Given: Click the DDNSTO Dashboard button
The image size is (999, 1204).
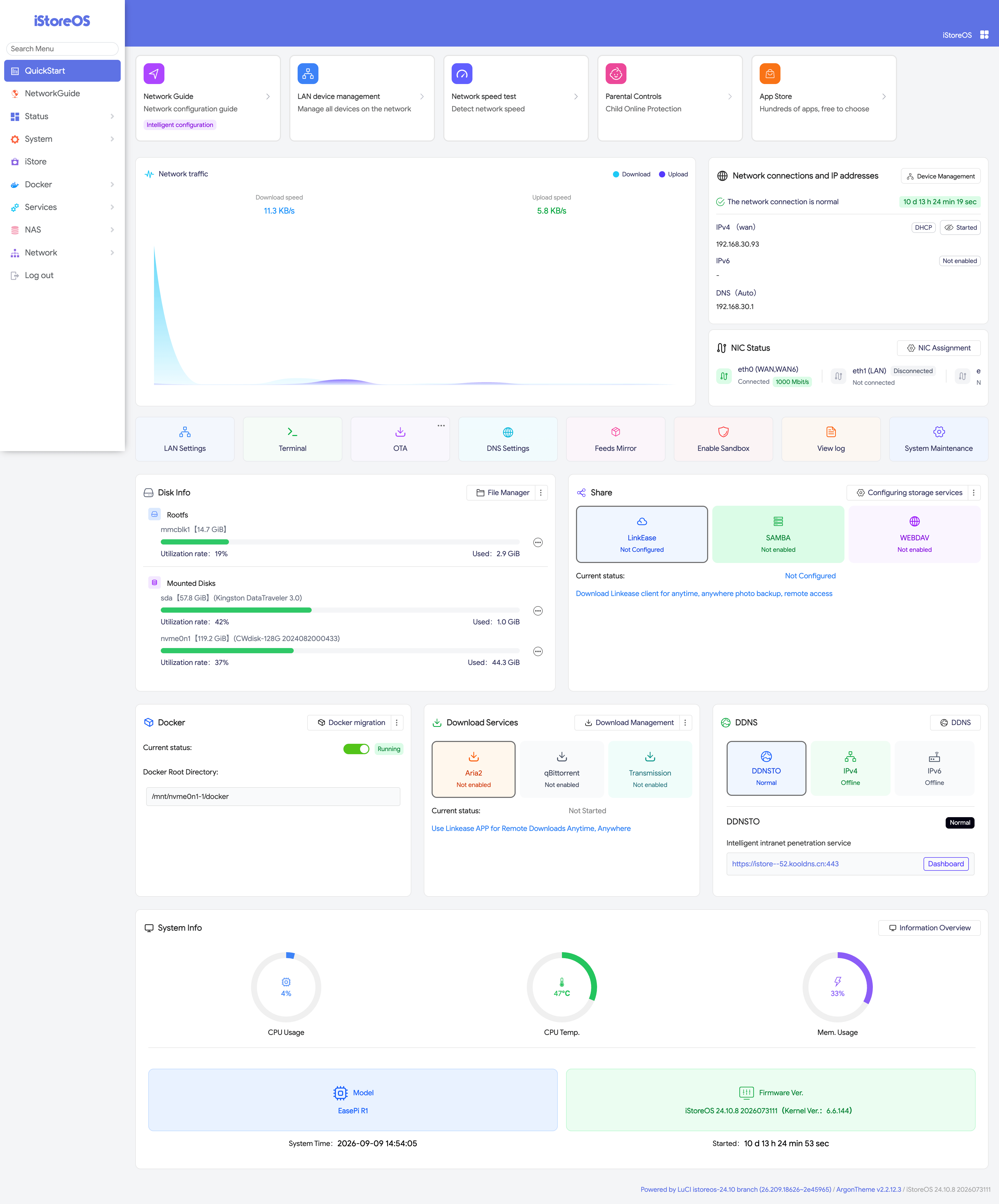Looking at the screenshot, I should tap(946, 864).
